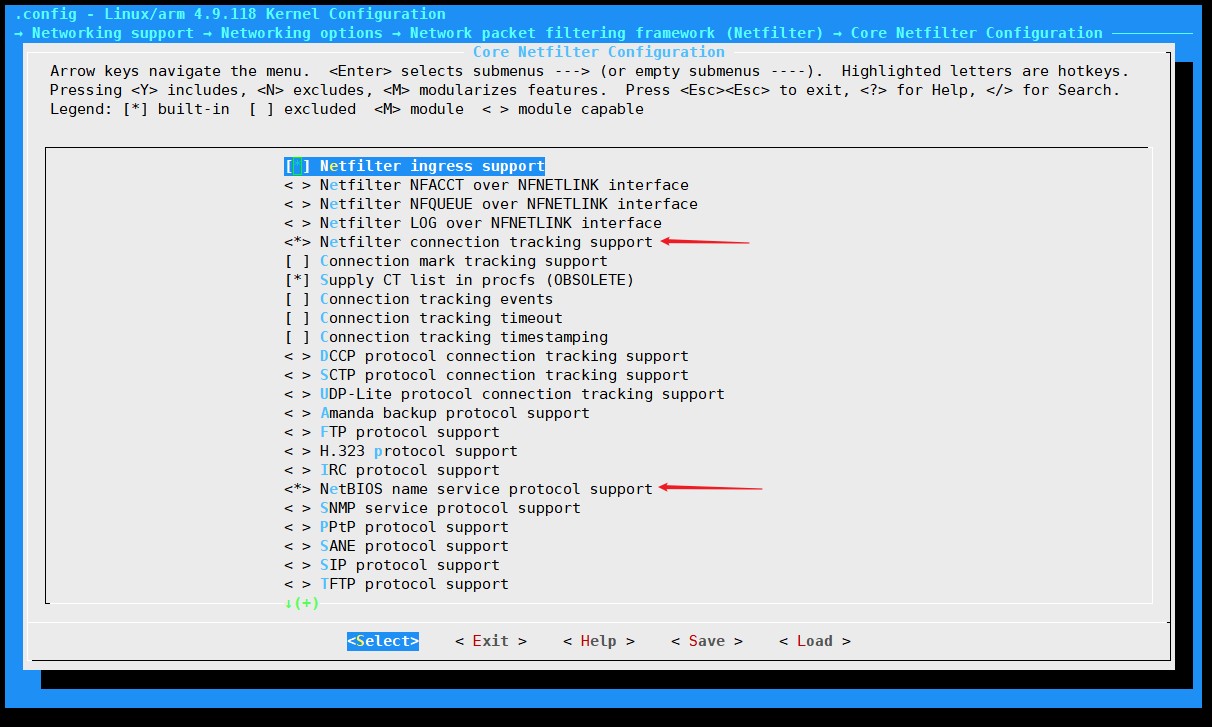Image resolution: width=1212 pixels, height=727 pixels.
Task: Open Help for current option
Action: click(x=598, y=641)
